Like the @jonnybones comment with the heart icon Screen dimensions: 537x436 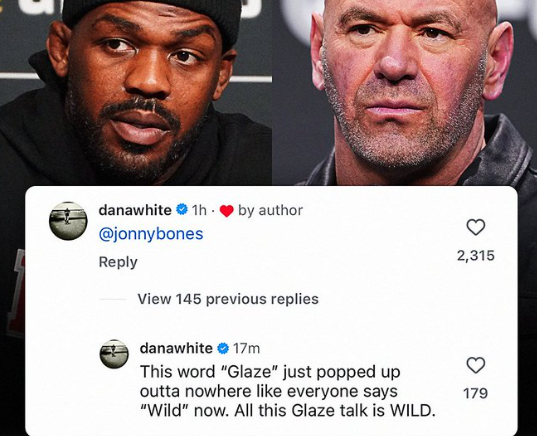tap(476, 227)
